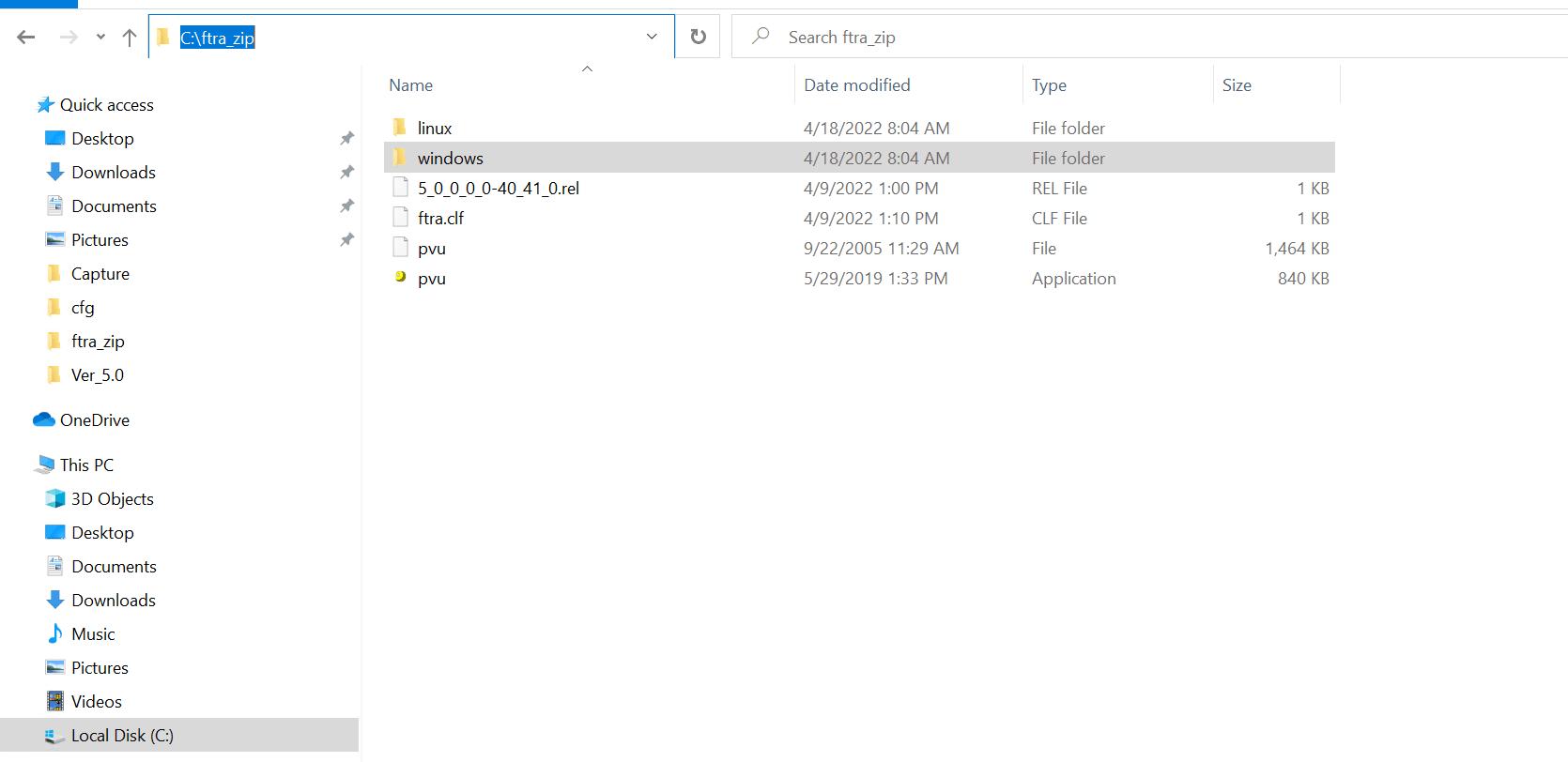This screenshot has height=762, width=1568.
Task: Click the Videos filmstrip icon
Action: click(x=55, y=701)
